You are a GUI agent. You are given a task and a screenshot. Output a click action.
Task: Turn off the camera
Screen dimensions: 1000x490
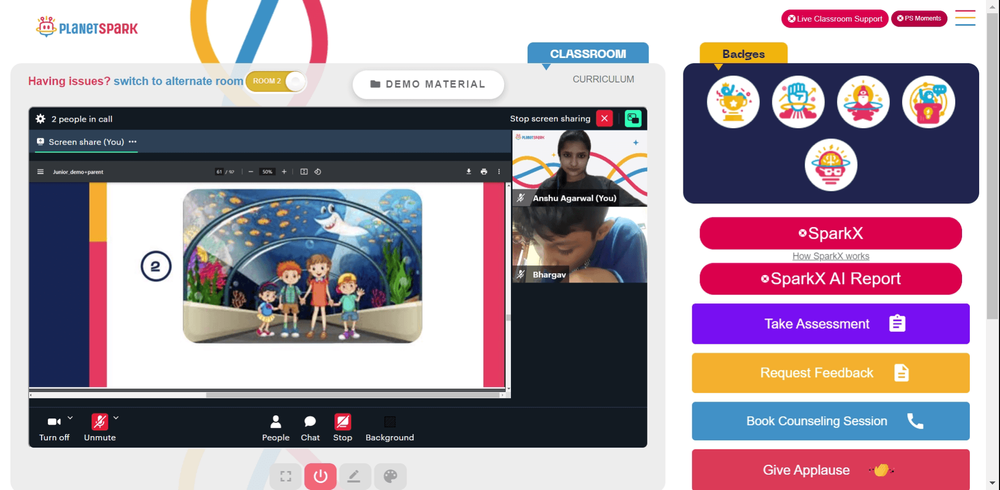pyautogui.click(x=54, y=427)
